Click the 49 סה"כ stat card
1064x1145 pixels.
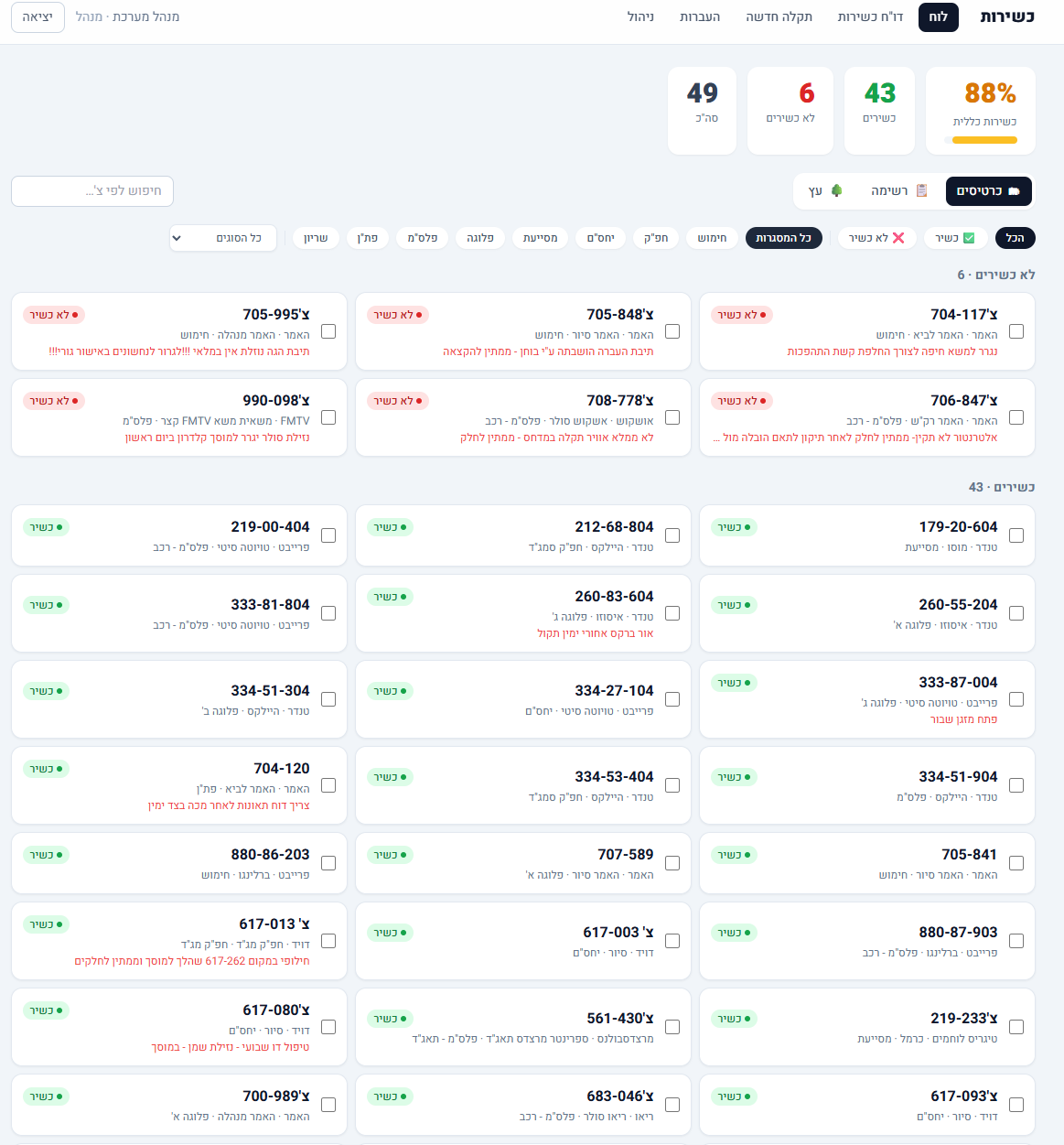click(x=703, y=111)
